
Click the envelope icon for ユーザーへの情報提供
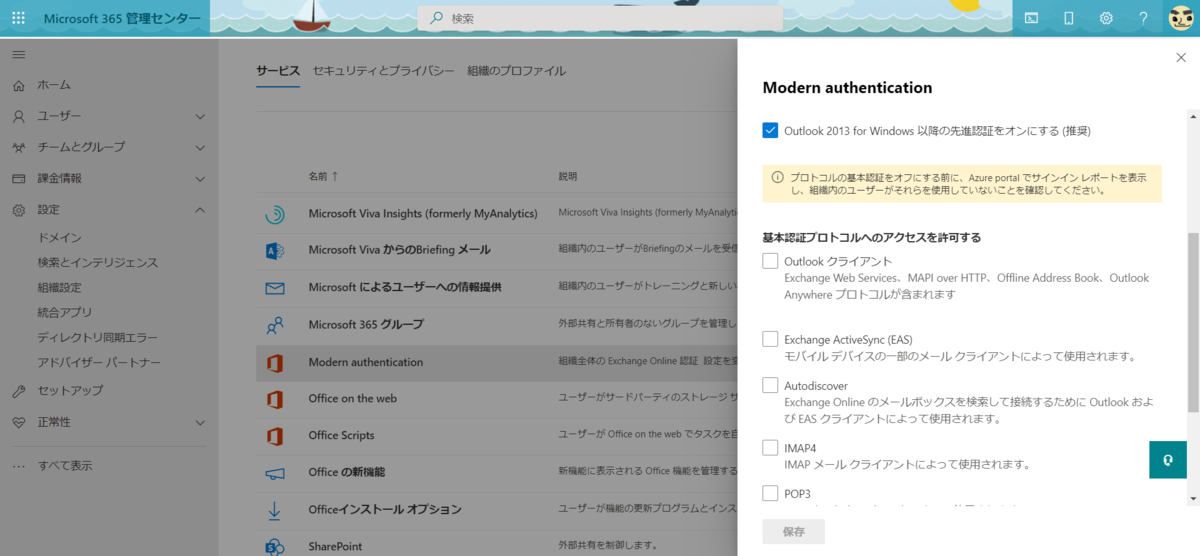point(274,288)
